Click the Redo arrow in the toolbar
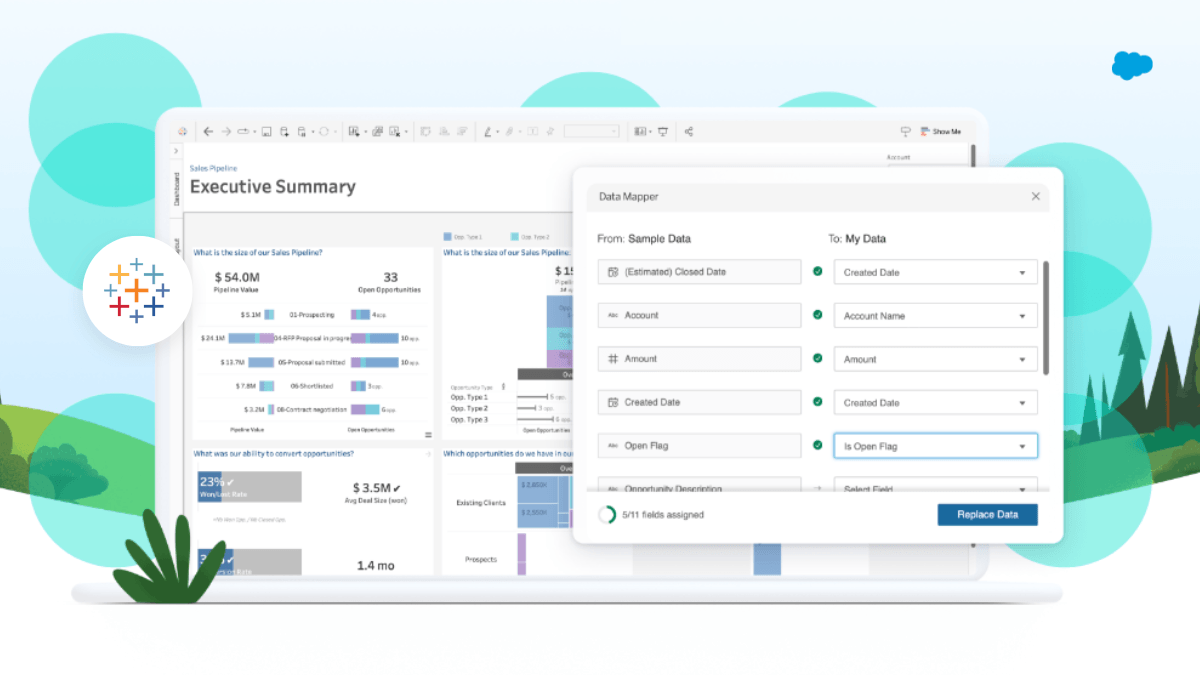This screenshot has width=1200, height=675. pos(225,131)
